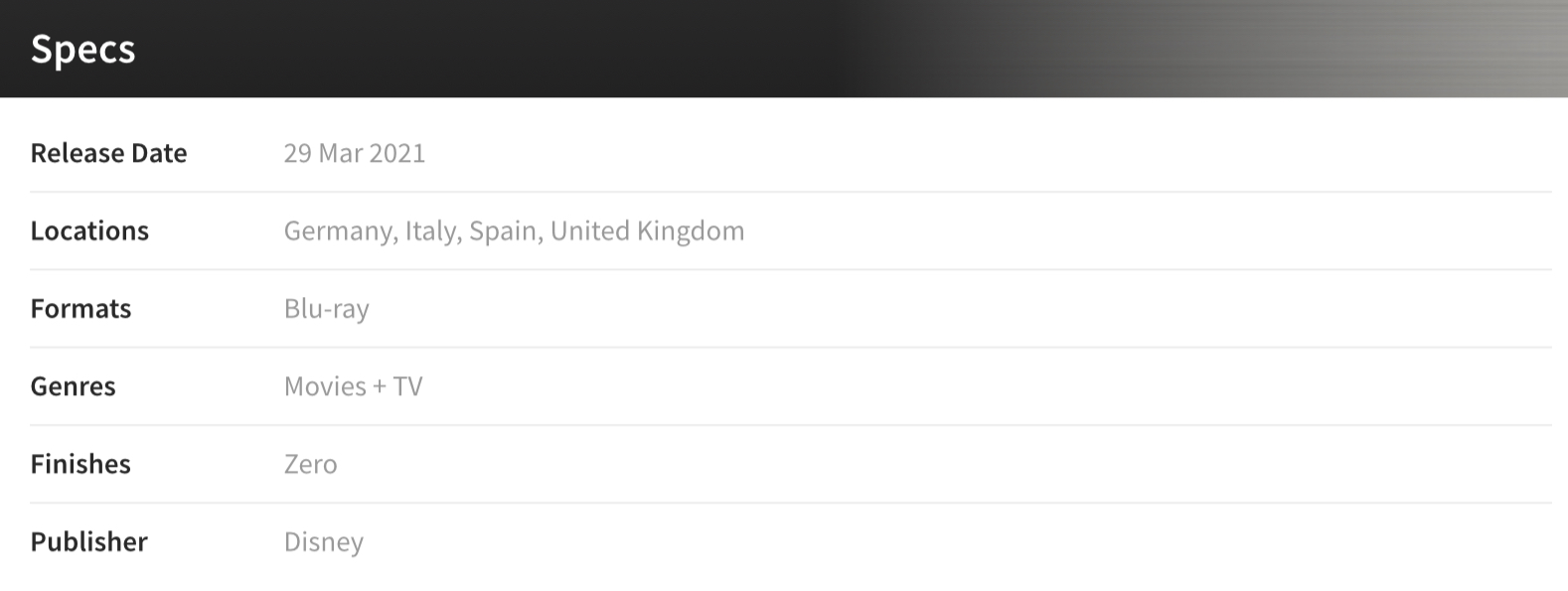Click the Publisher row label
The image size is (1568, 591).
click(88, 541)
